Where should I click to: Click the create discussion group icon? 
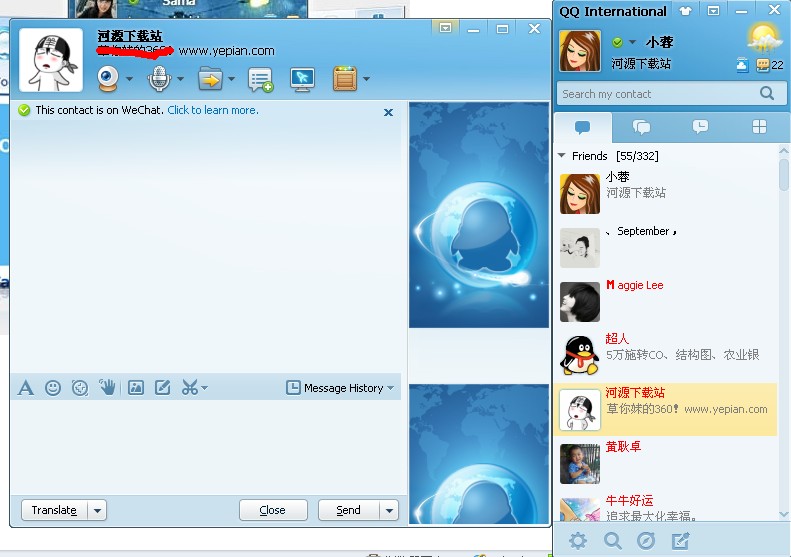click(260, 80)
